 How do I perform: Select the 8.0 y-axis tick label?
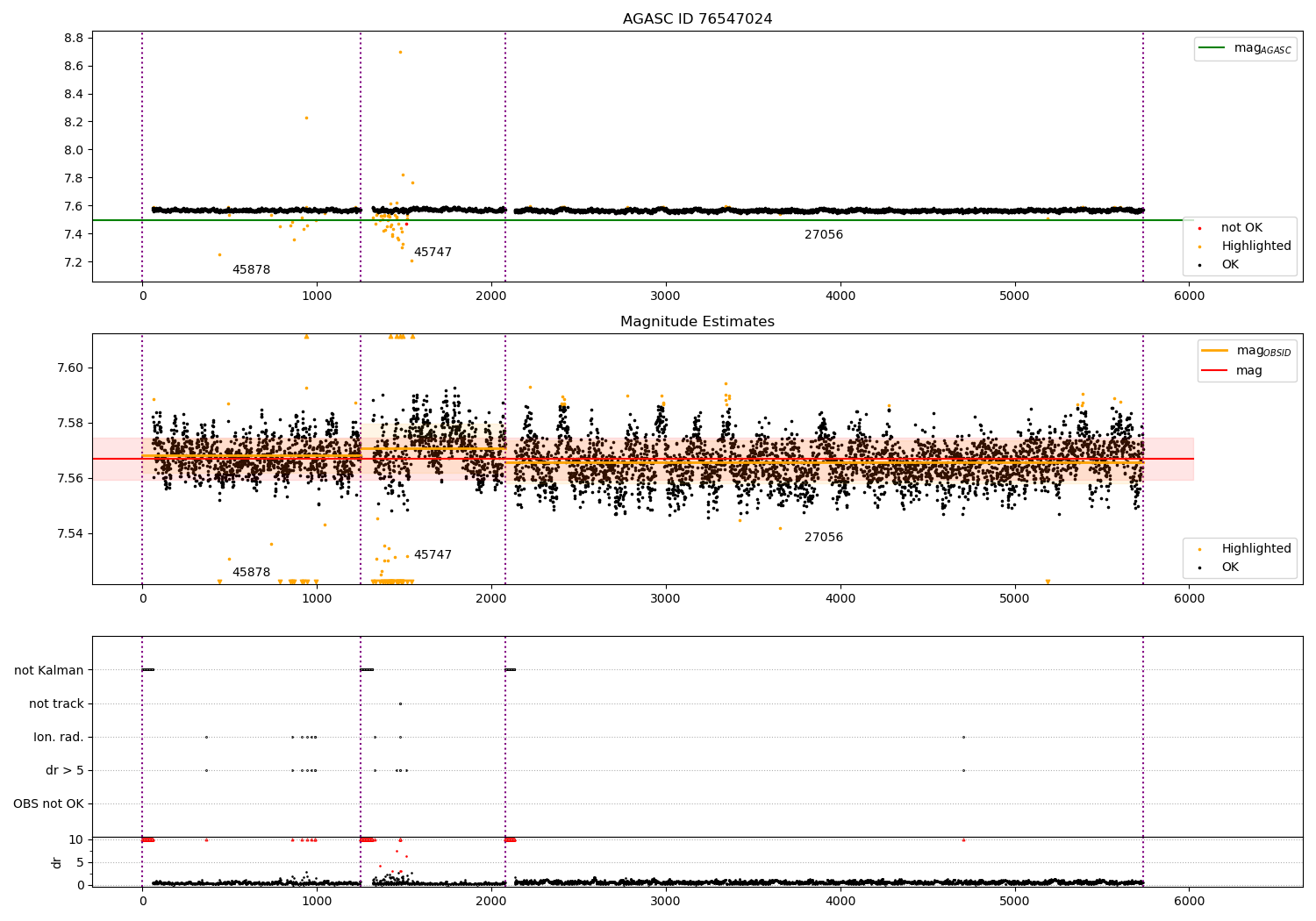click(74, 150)
